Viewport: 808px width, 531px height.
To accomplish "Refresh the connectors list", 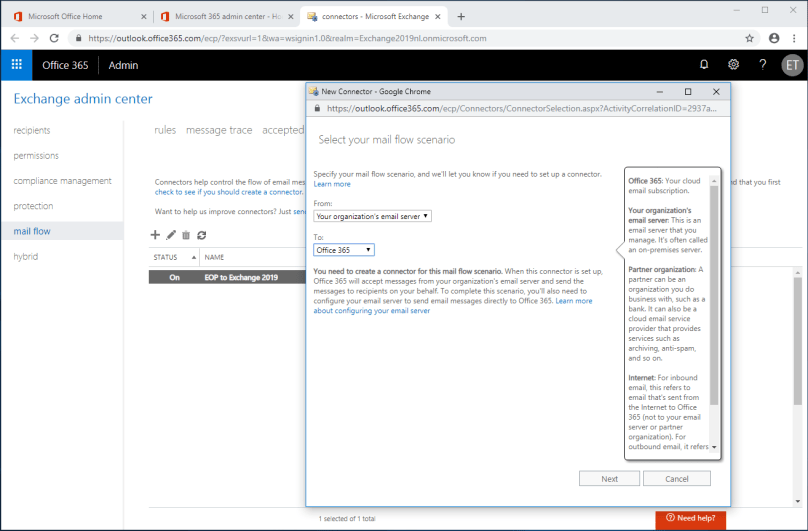I will [x=202, y=234].
